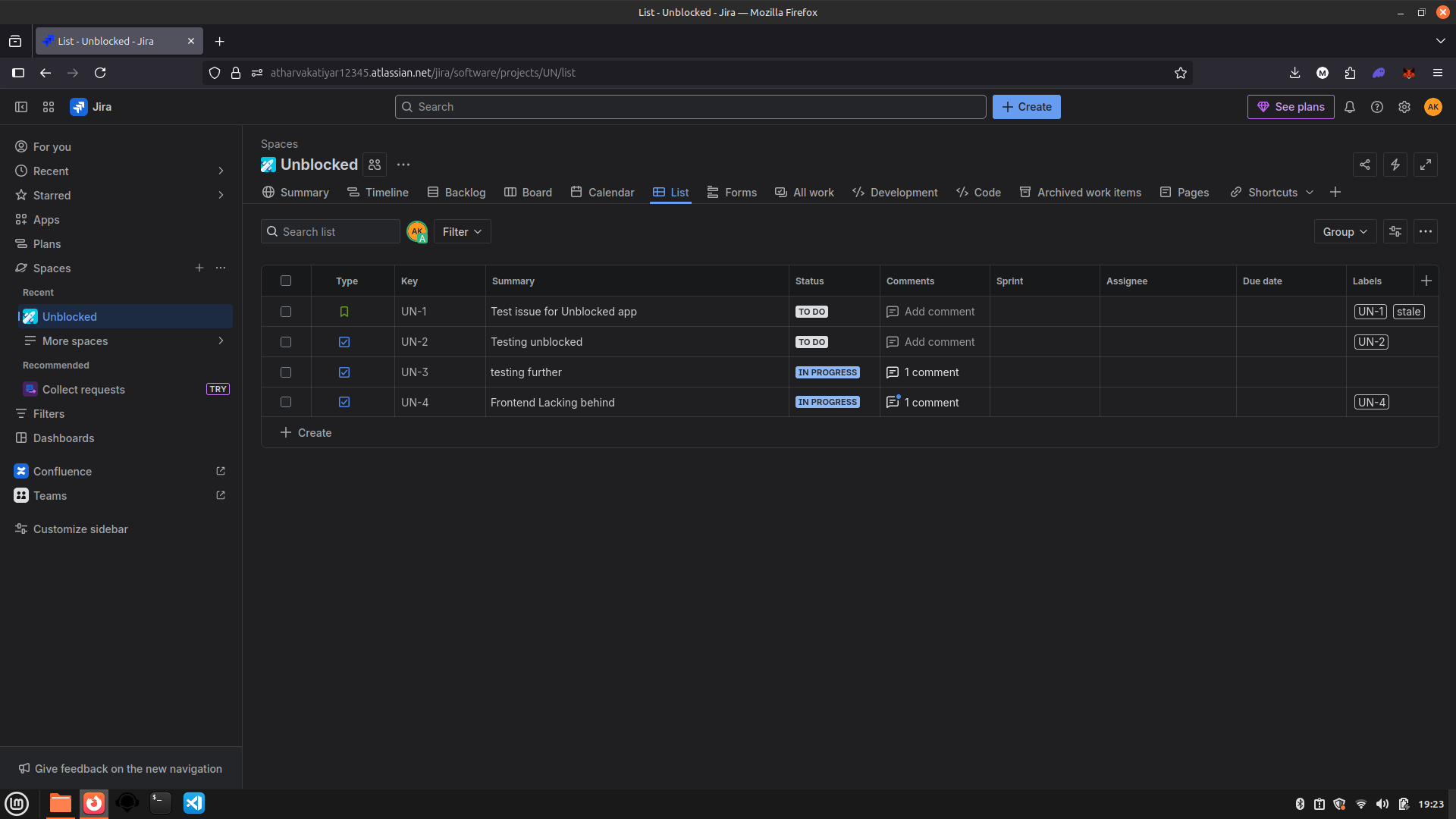Switch to the Board tab

529,193
